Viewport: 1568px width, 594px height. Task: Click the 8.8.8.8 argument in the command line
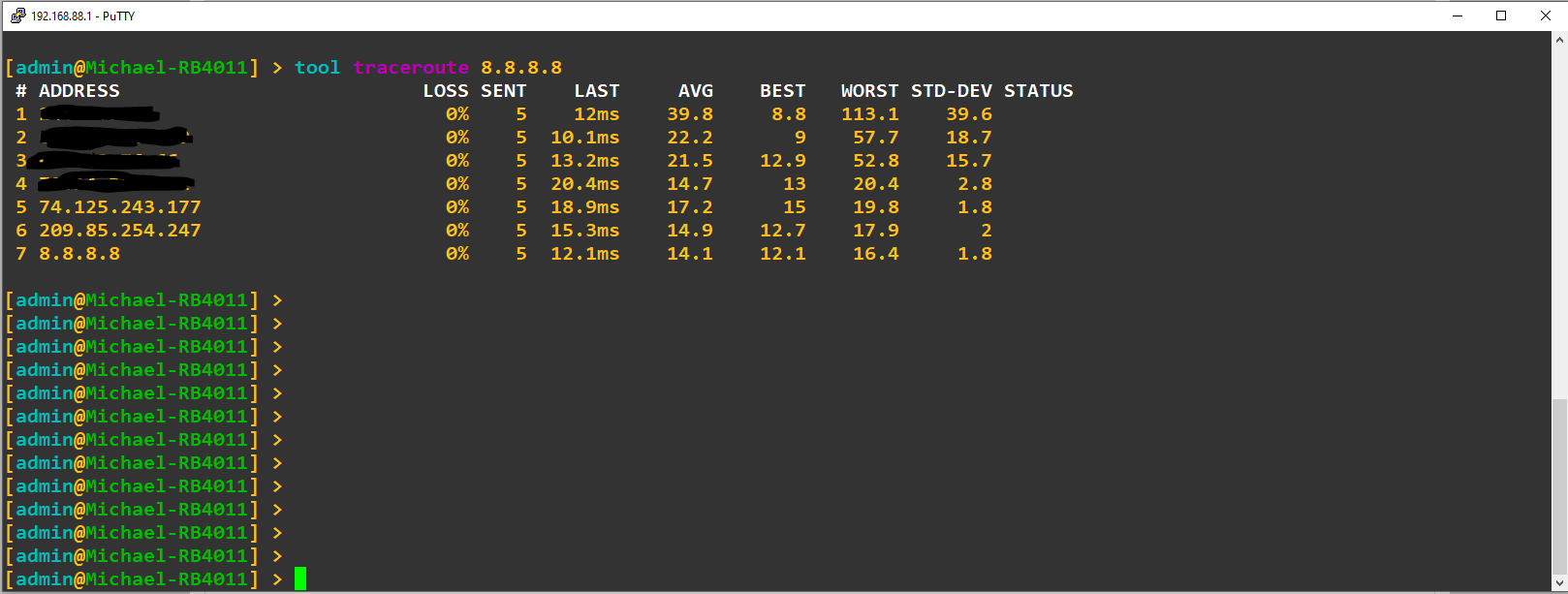point(521,68)
